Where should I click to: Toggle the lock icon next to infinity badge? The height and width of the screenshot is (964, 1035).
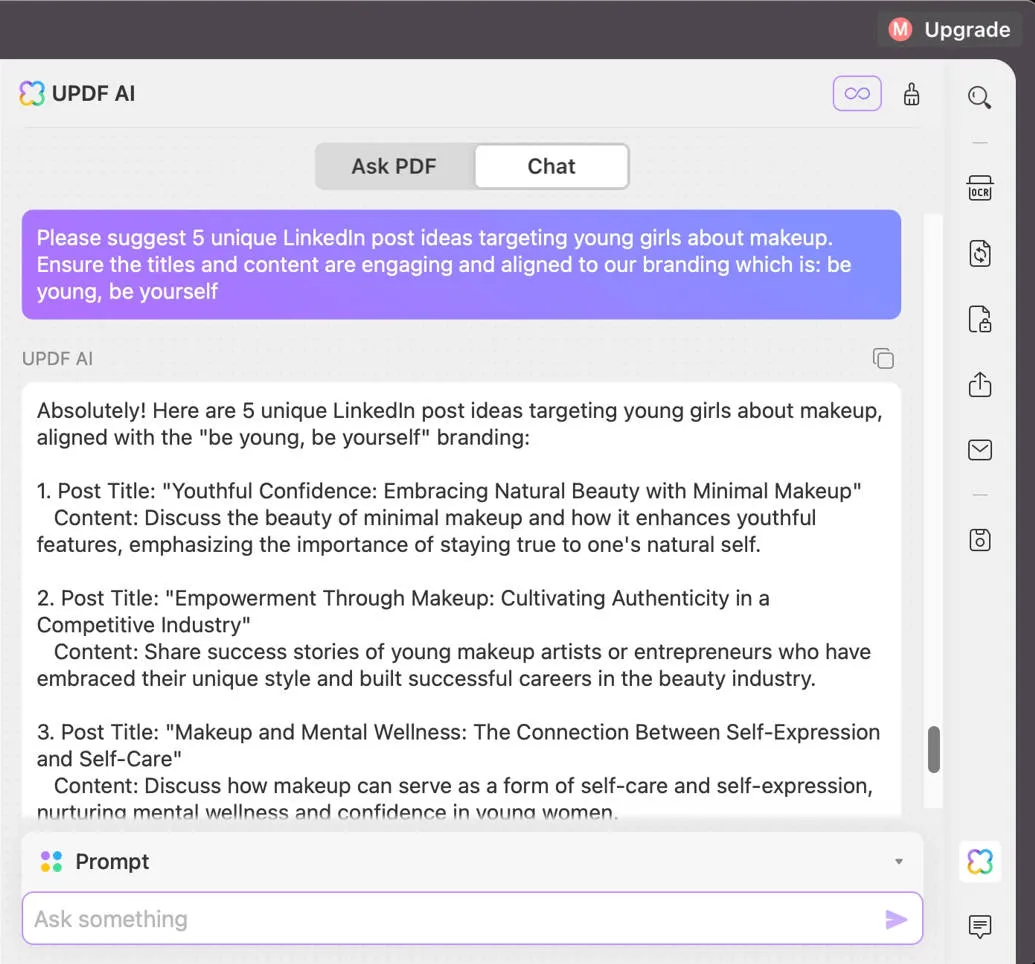911,93
